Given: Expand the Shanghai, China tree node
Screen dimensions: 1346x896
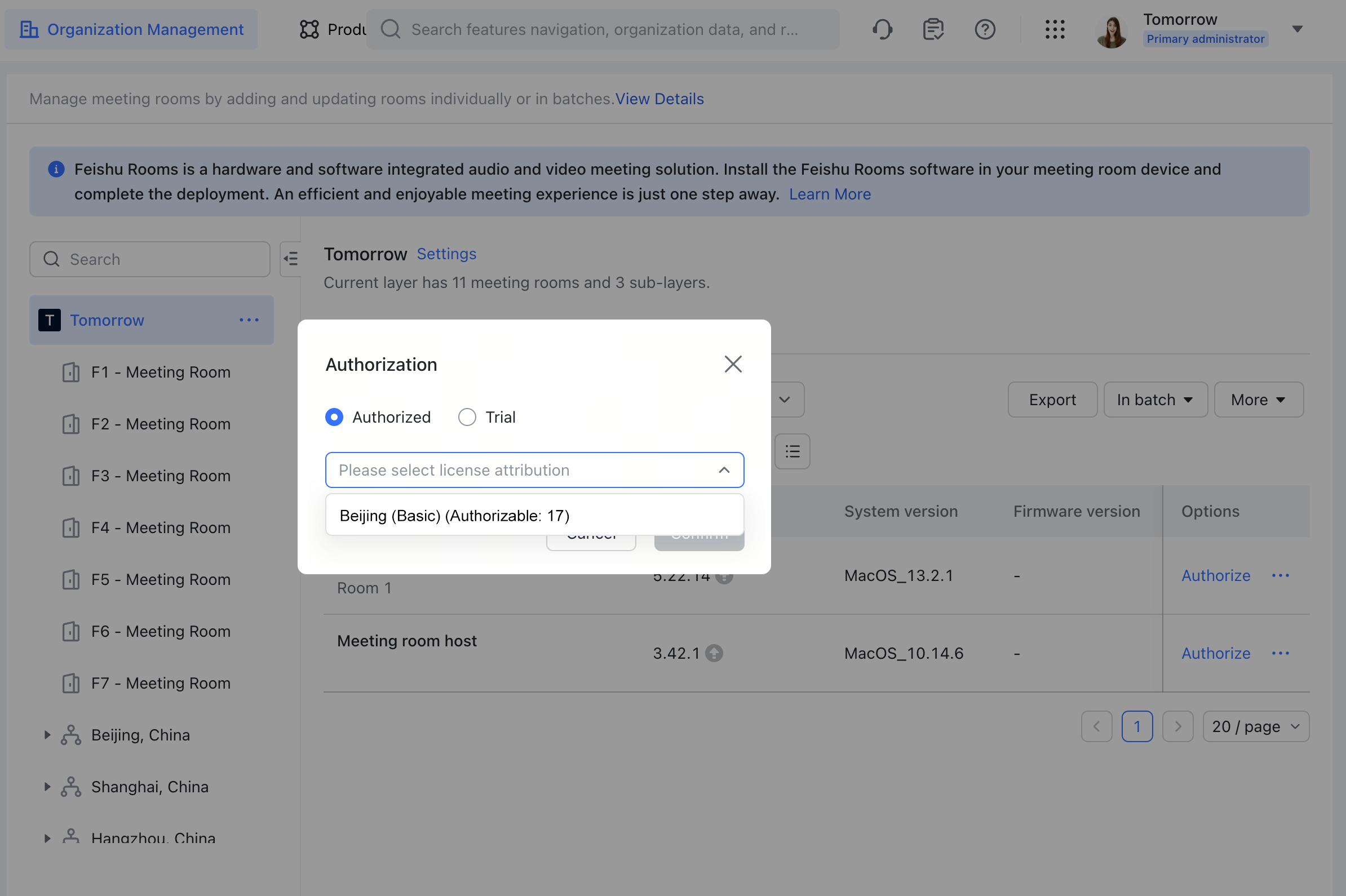Looking at the screenshot, I should tap(47, 787).
